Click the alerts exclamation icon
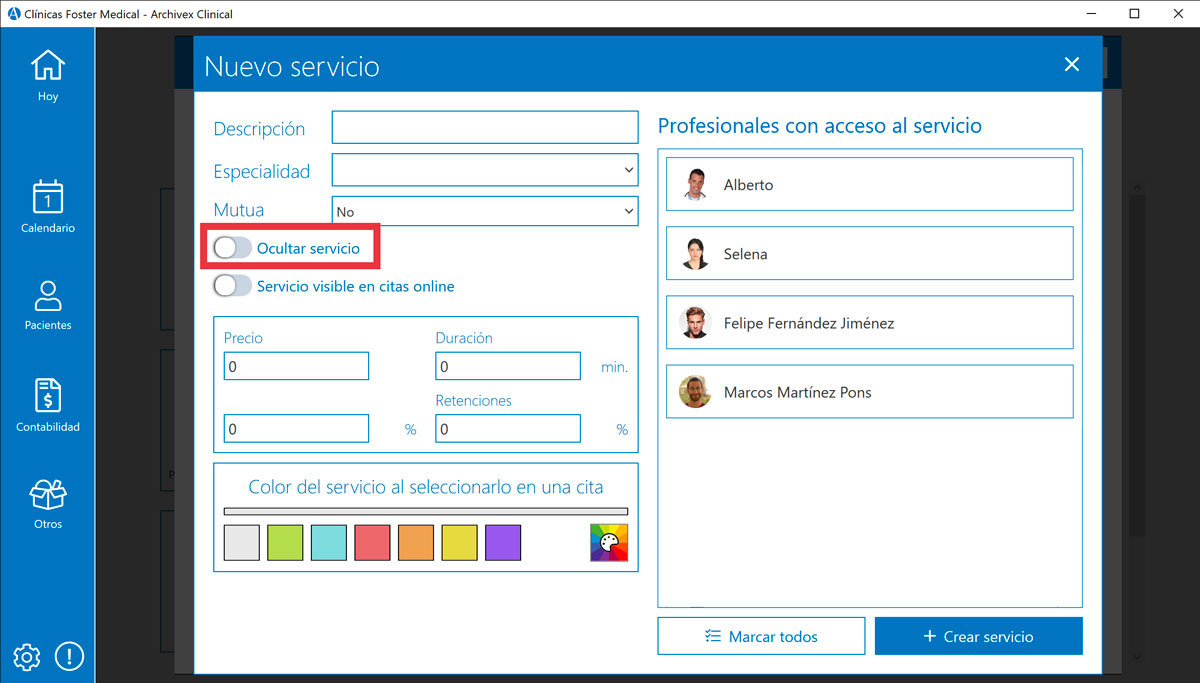The width and height of the screenshot is (1200, 683). coord(69,657)
